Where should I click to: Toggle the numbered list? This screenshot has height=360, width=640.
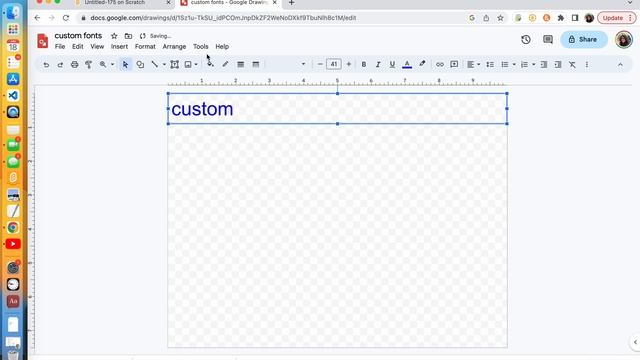524,64
